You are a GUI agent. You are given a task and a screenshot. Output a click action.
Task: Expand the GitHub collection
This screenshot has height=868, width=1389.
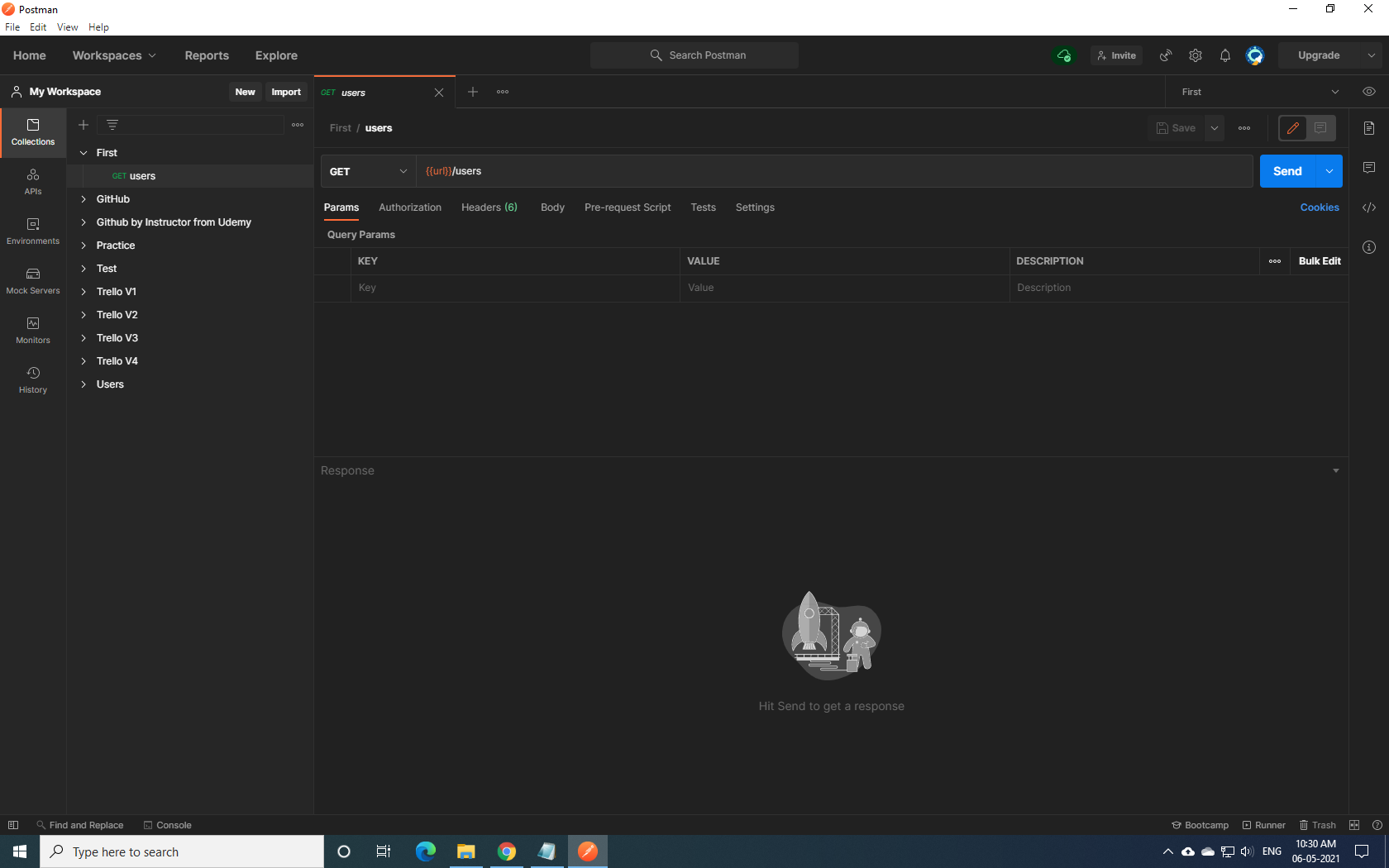click(84, 199)
